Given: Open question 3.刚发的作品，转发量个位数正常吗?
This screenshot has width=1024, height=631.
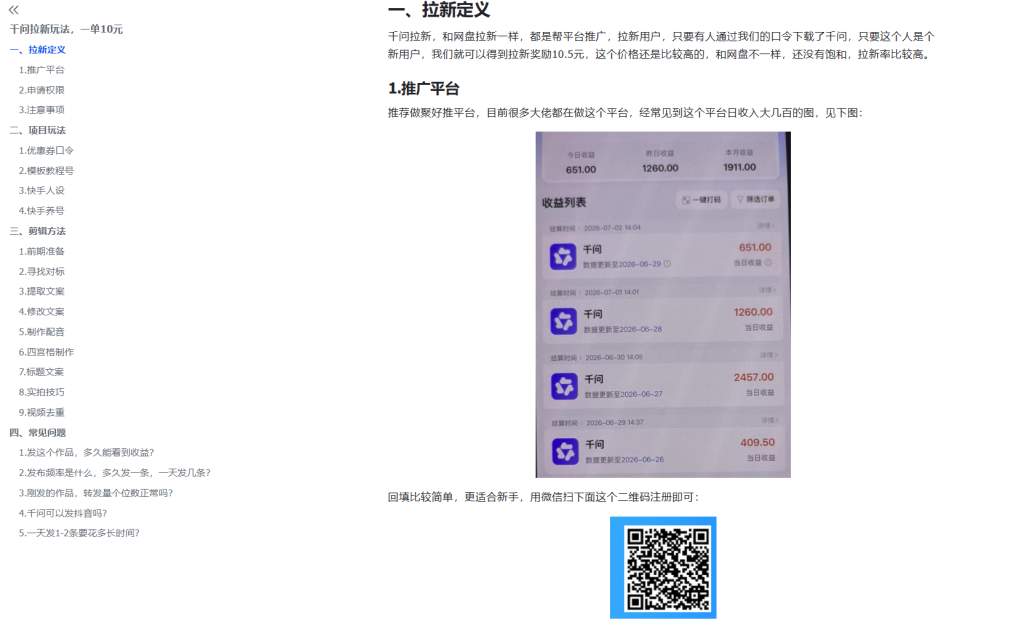Looking at the screenshot, I should 96,493.
